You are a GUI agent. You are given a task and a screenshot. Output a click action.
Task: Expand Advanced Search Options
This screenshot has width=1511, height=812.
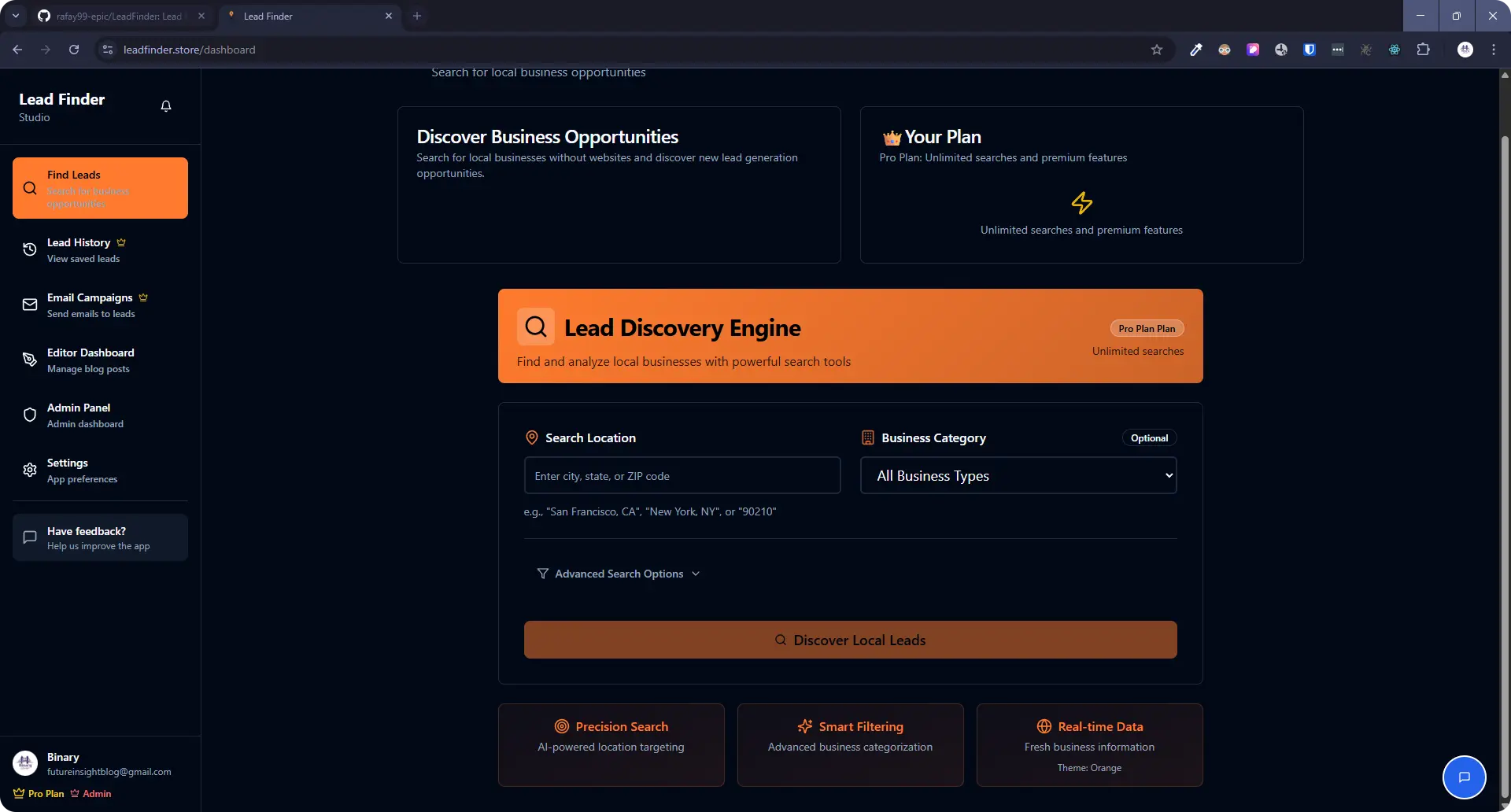tap(619, 574)
